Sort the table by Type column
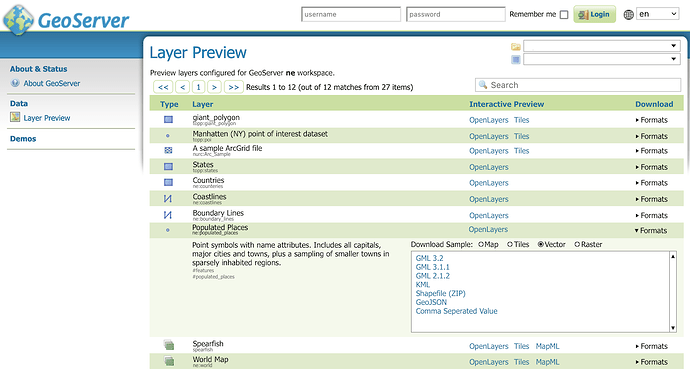The height and width of the screenshot is (373, 690). 169,104
